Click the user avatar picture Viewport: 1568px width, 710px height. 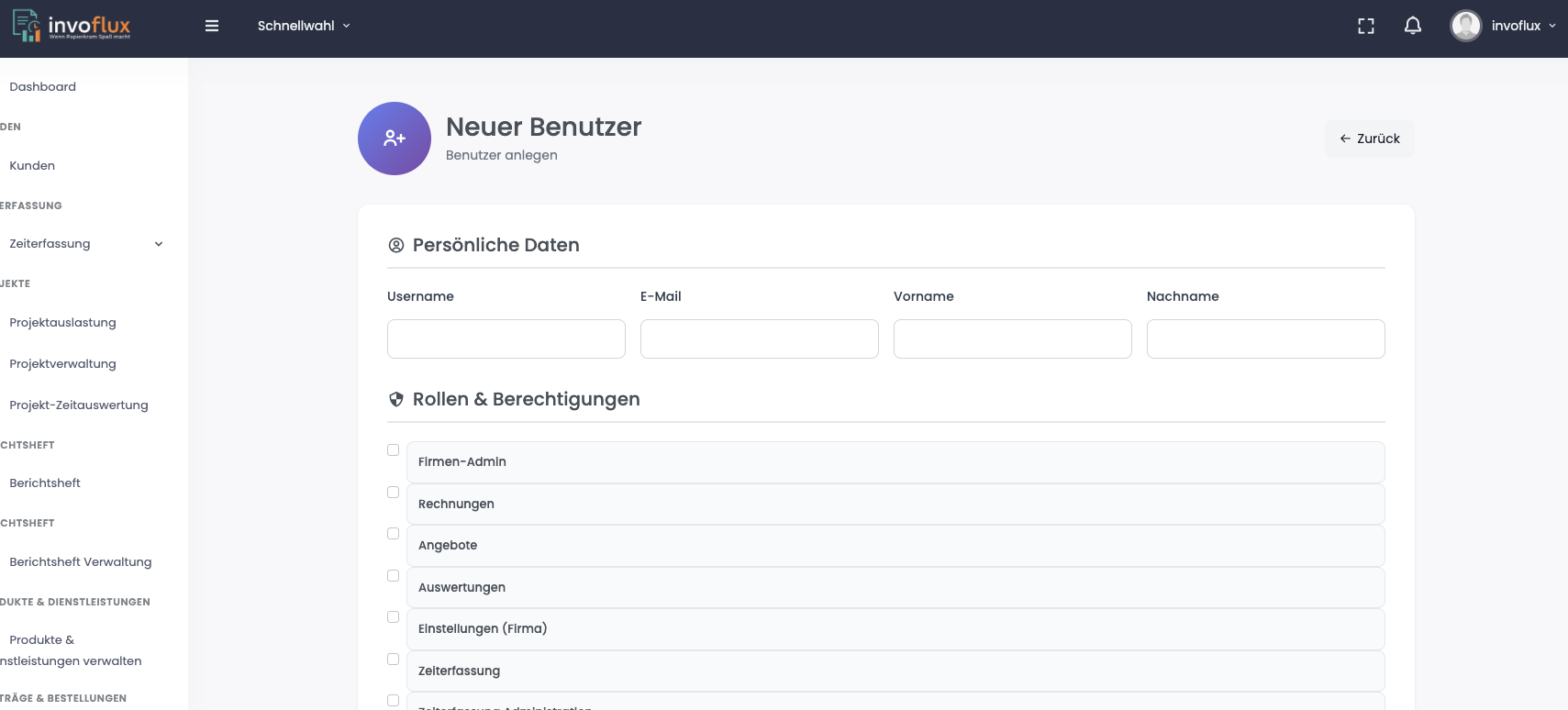pos(1465,26)
